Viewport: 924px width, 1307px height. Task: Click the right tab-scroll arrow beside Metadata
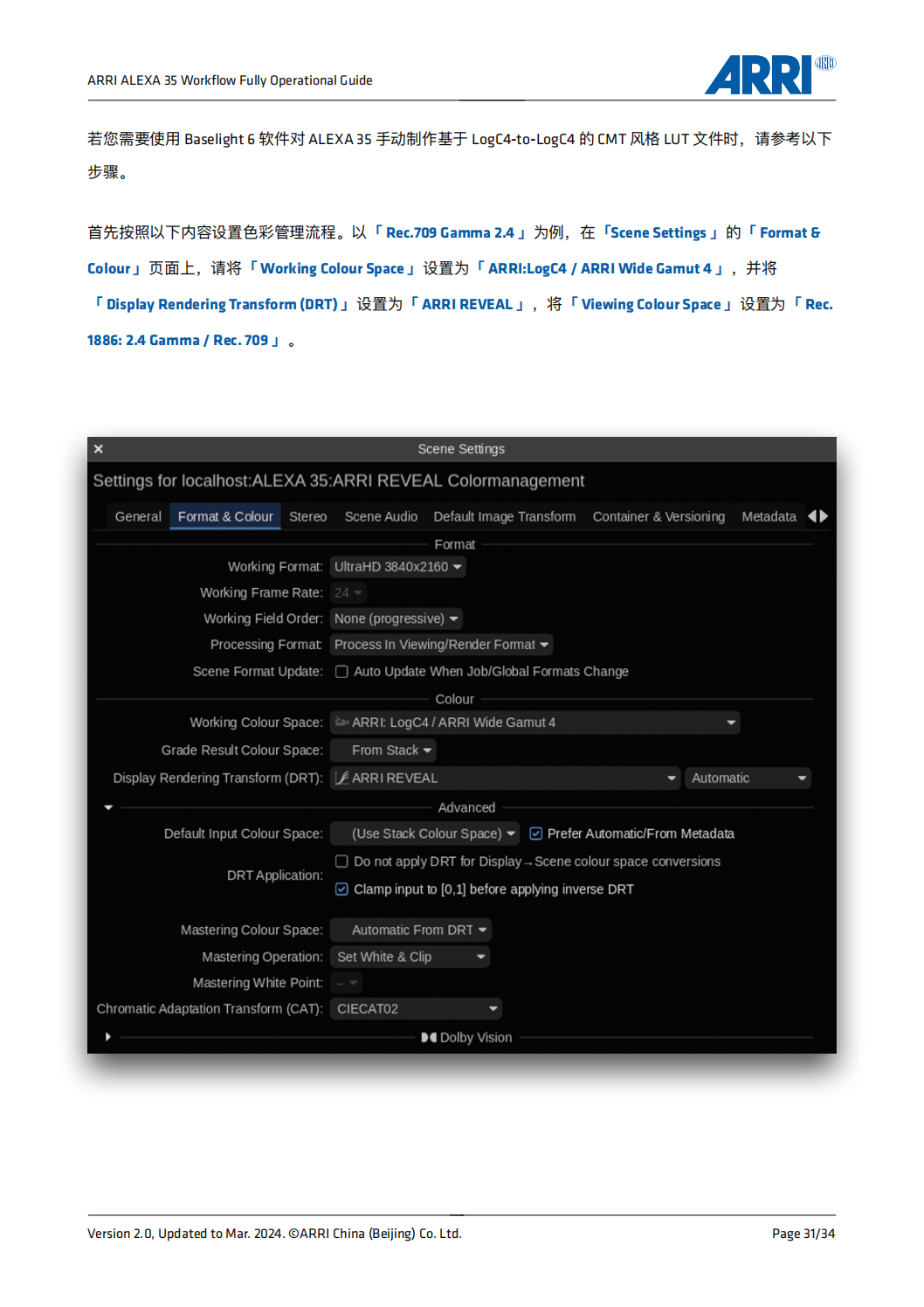[824, 516]
